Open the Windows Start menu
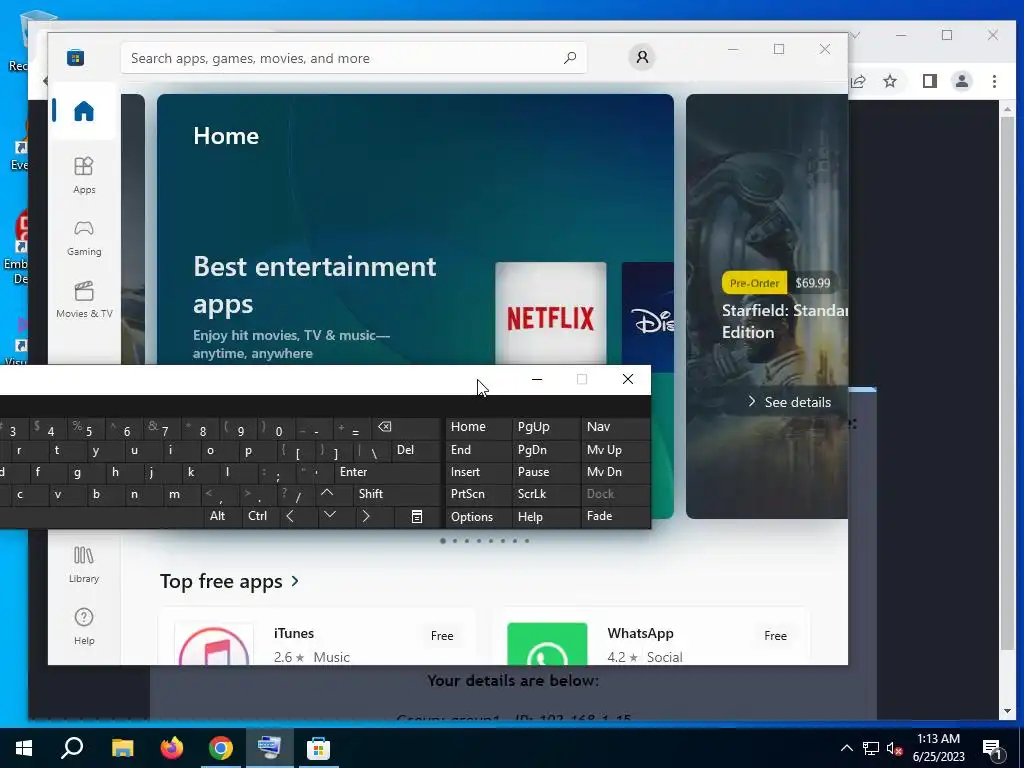The width and height of the screenshot is (1024, 768). point(24,748)
